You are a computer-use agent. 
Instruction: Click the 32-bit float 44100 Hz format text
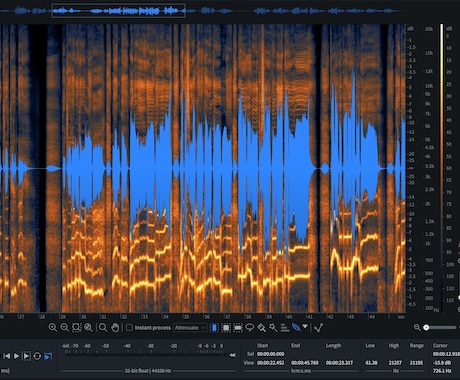pyautogui.click(x=148, y=371)
